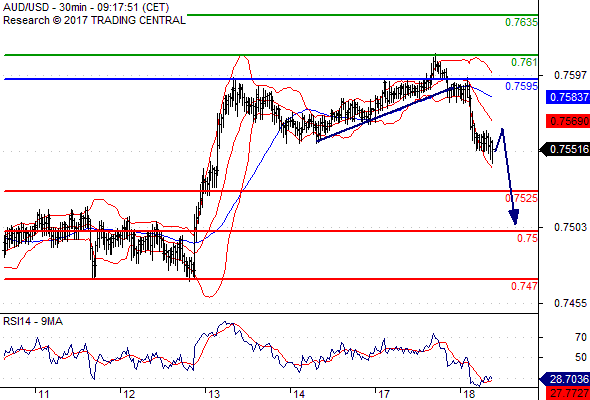590x400 pixels.
Task: Click date 18 on the time axis
Action: click(x=469, y=395)
